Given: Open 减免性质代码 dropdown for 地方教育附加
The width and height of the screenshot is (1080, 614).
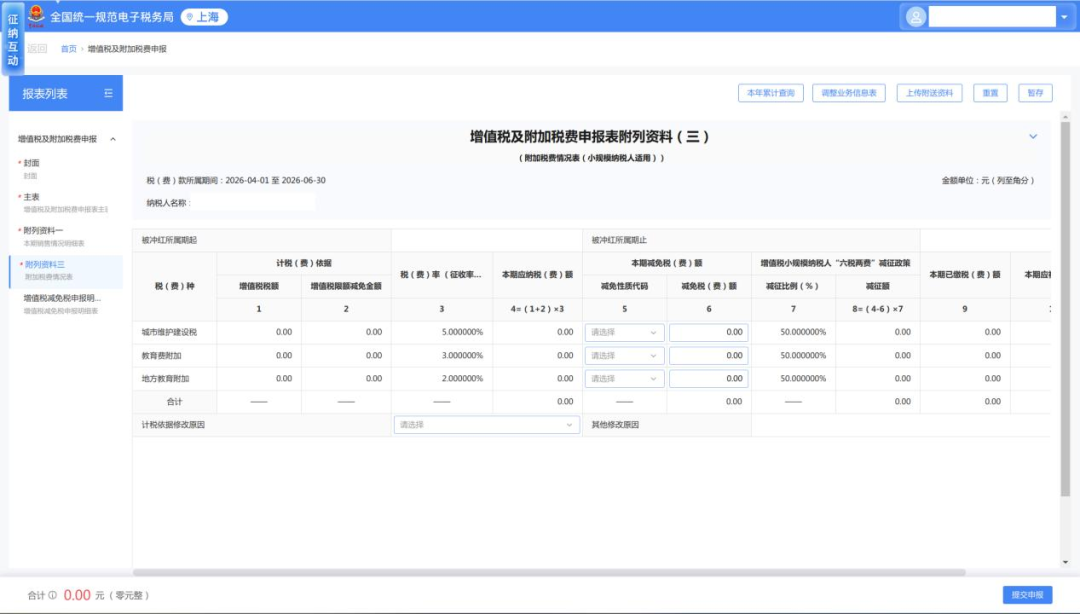Looking at the screenshot, I should (624, 378).
